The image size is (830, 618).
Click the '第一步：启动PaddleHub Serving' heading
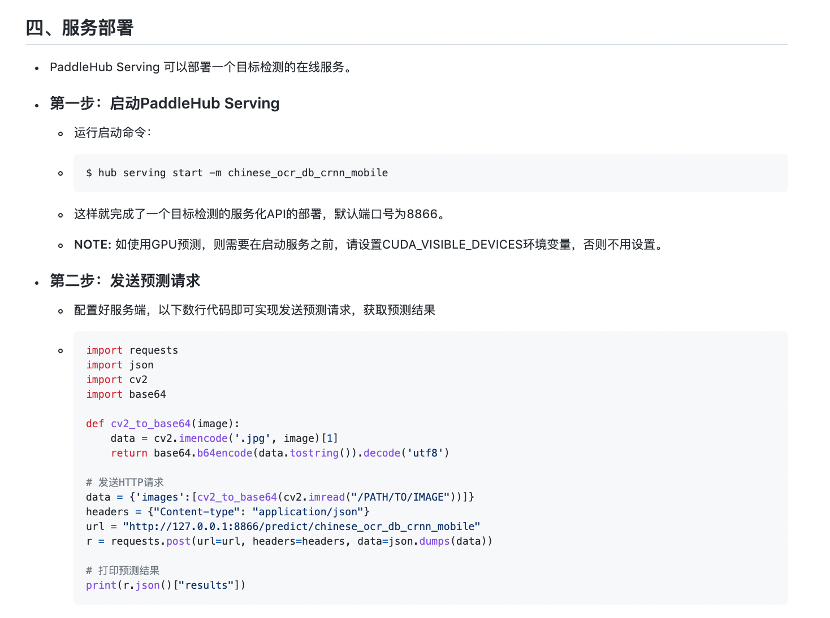165,103
